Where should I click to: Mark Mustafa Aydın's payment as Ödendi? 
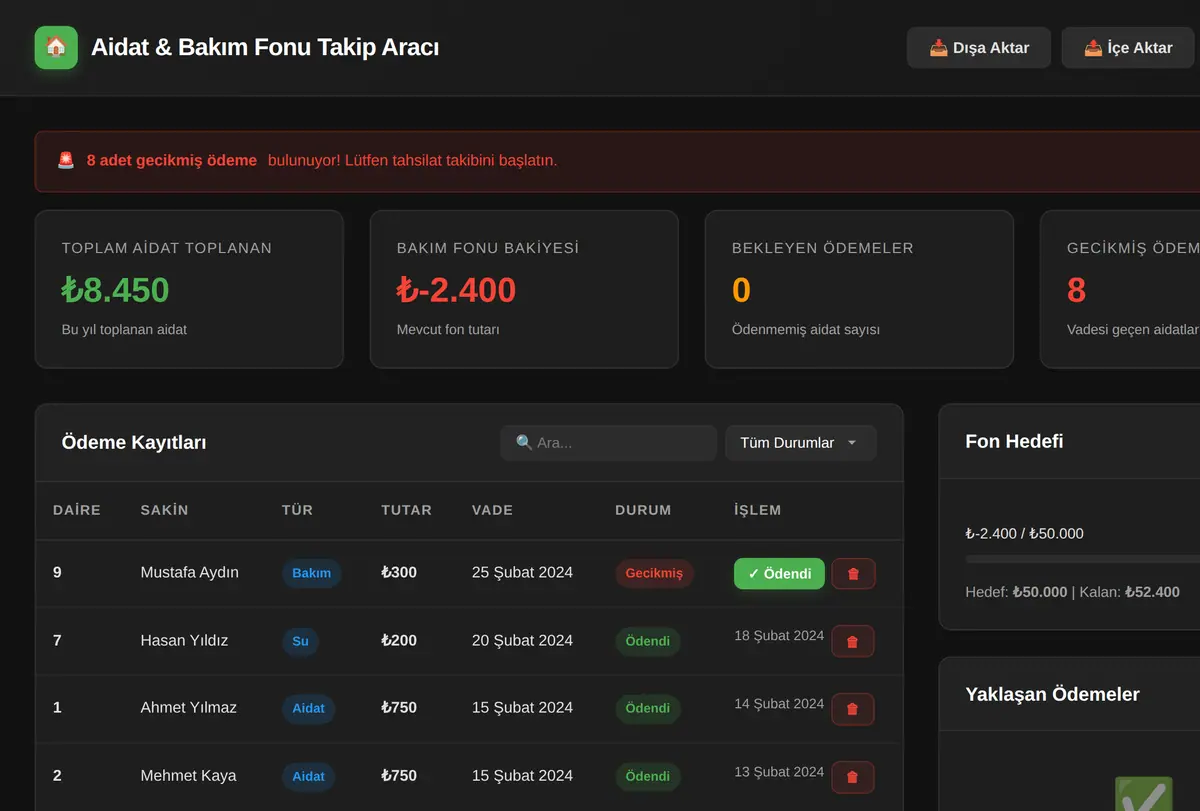point(779,574)
